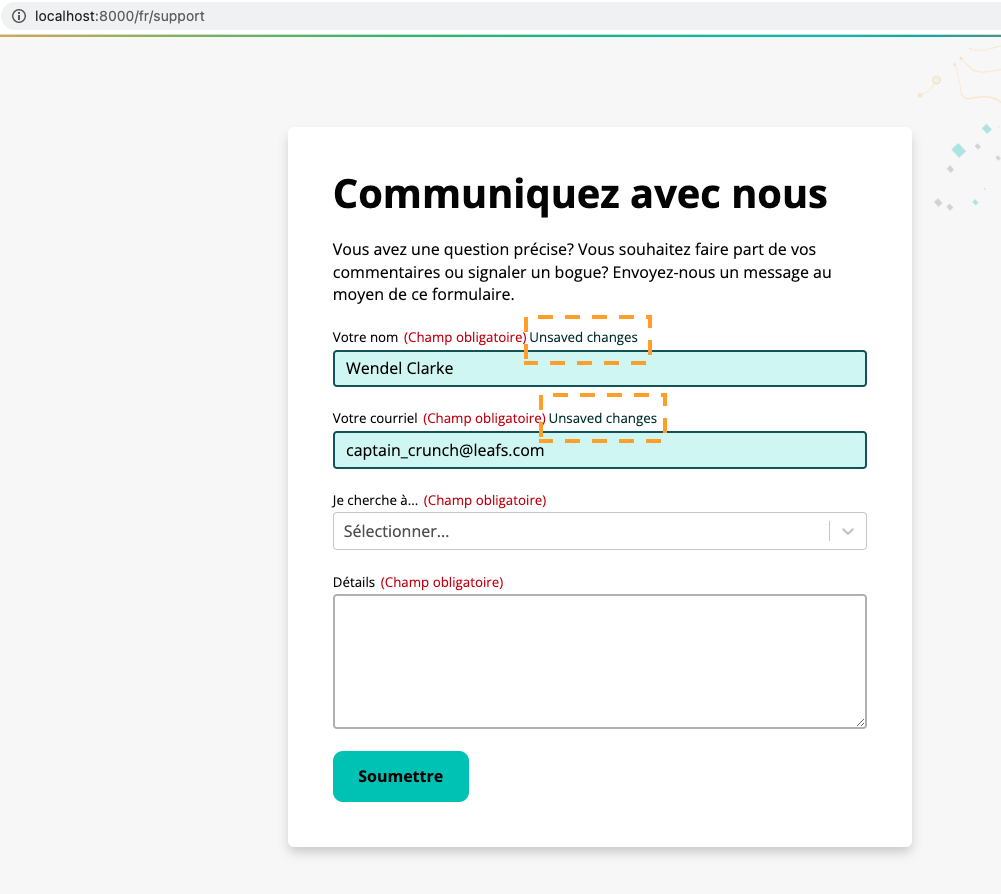The image size is (1001, 894).
Task: Click the intro paragraph starting Vous avez une question
Action: [582, 272]
